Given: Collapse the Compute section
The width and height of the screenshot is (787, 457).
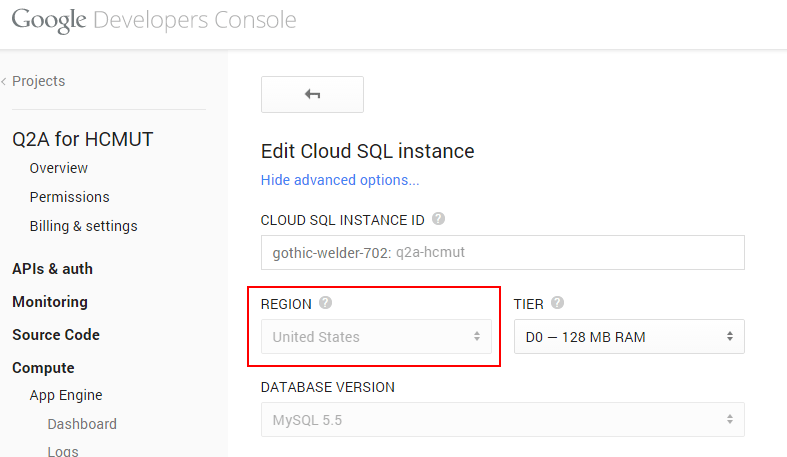Looking at the screenshot, I should [x=43, y=368].
